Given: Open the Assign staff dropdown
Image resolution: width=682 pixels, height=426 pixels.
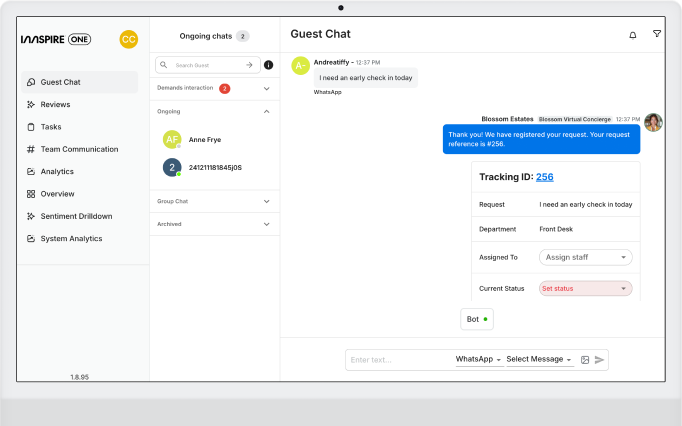Looking at the screenshot, I should (585, 257).
